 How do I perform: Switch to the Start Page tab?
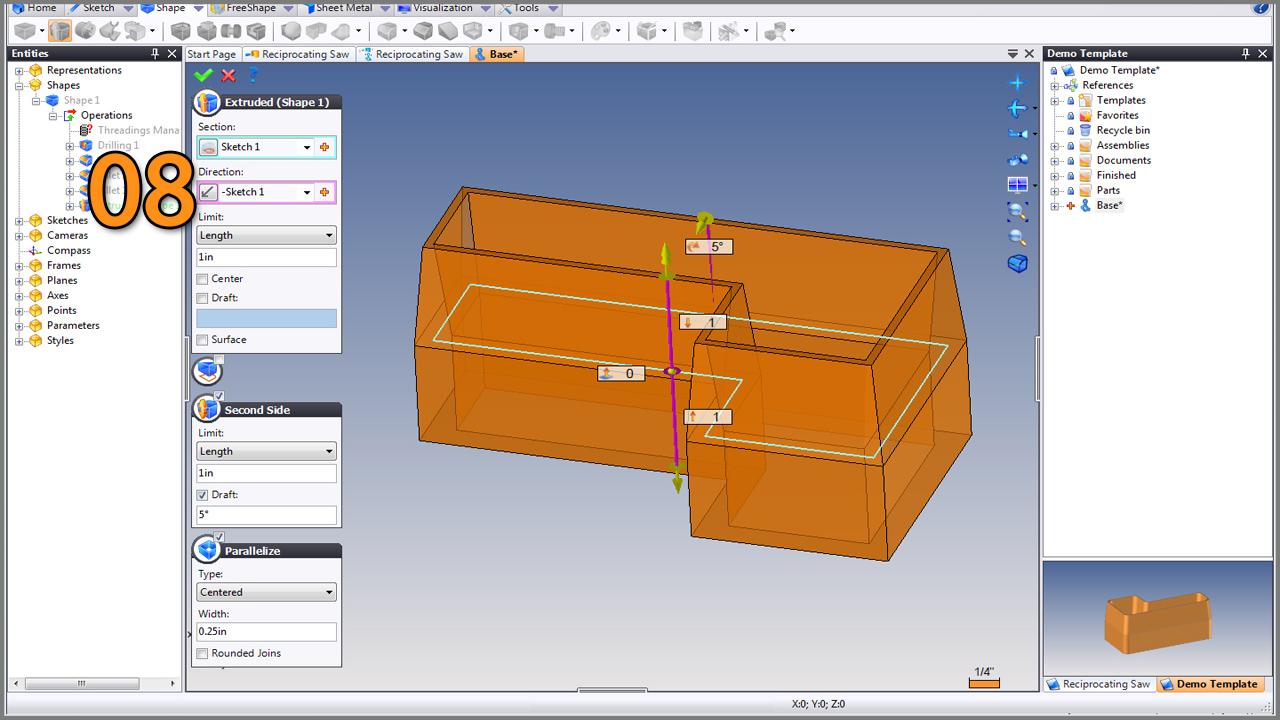(211, 54)
